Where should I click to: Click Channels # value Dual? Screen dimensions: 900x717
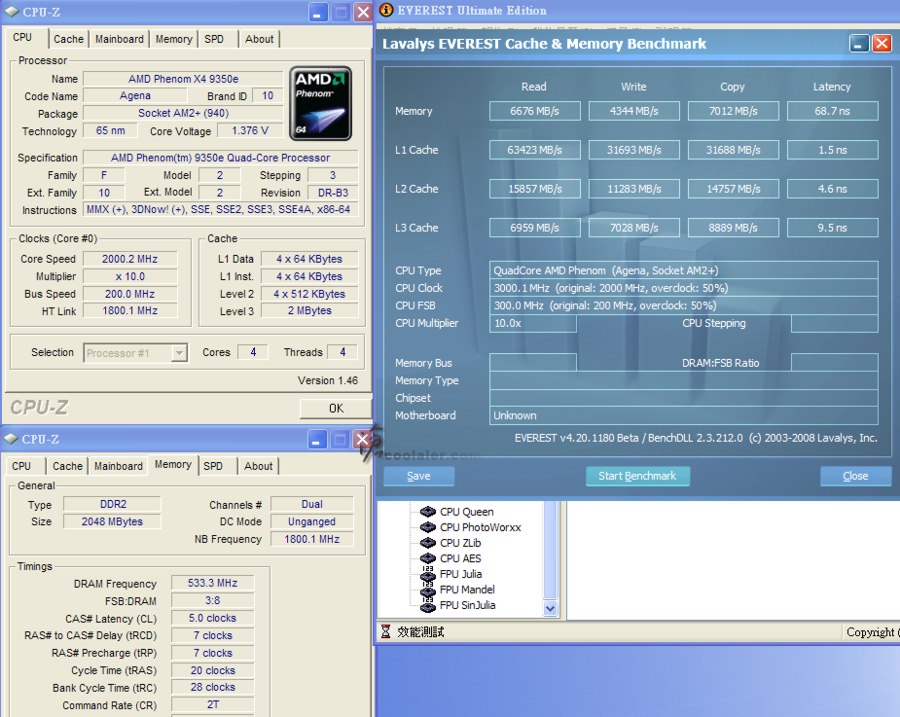pos(312,504)
